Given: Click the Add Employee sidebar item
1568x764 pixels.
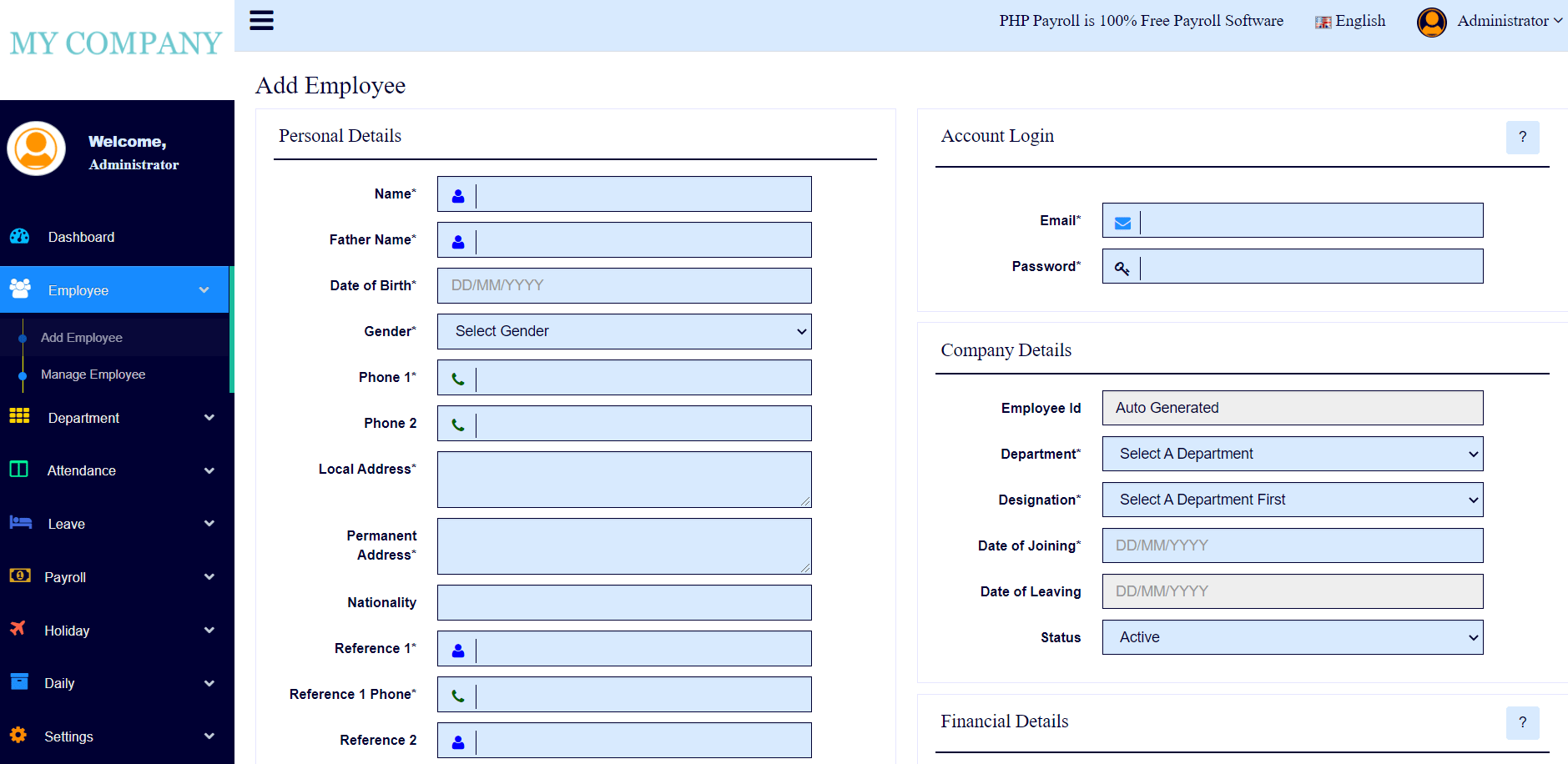Looking at the screenshot, I should point(81,337).
